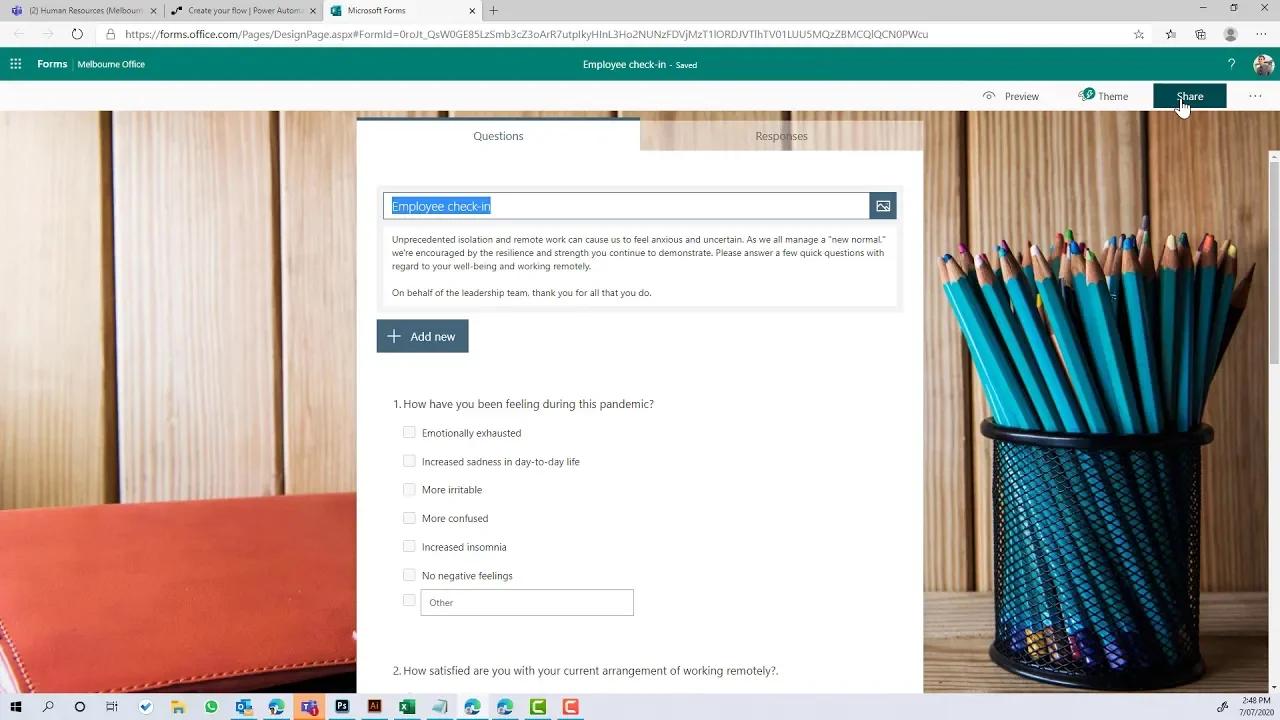Check the More irritable option
The width and height of the screenshot is (1280, 720).
pyautogui.click(x=409, y=489)
